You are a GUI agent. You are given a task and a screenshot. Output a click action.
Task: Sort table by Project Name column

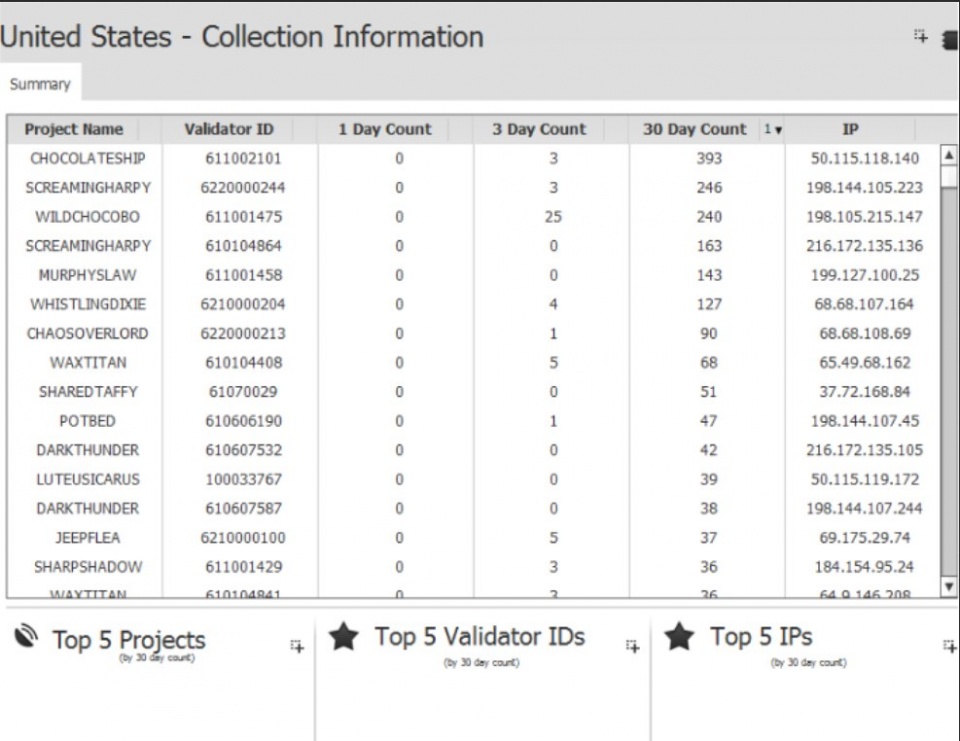point(74,129)
